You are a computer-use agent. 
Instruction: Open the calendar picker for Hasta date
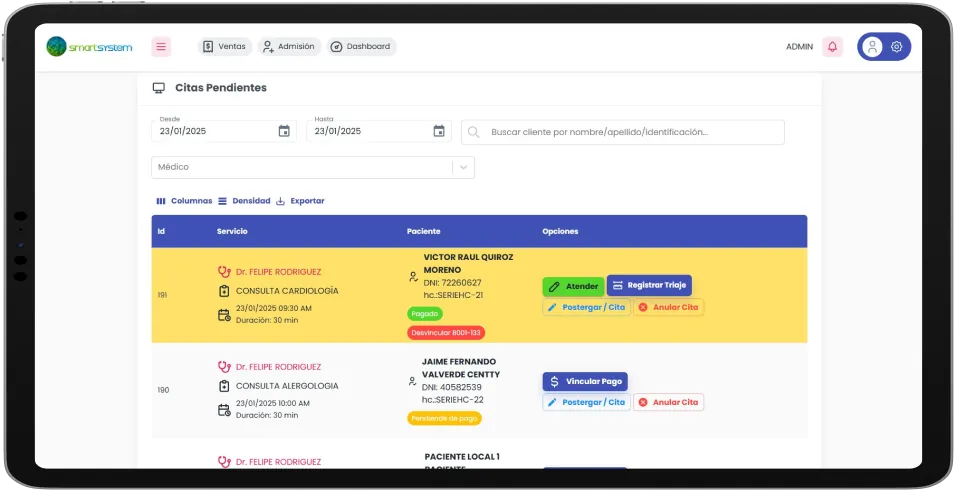coord(439,131)
